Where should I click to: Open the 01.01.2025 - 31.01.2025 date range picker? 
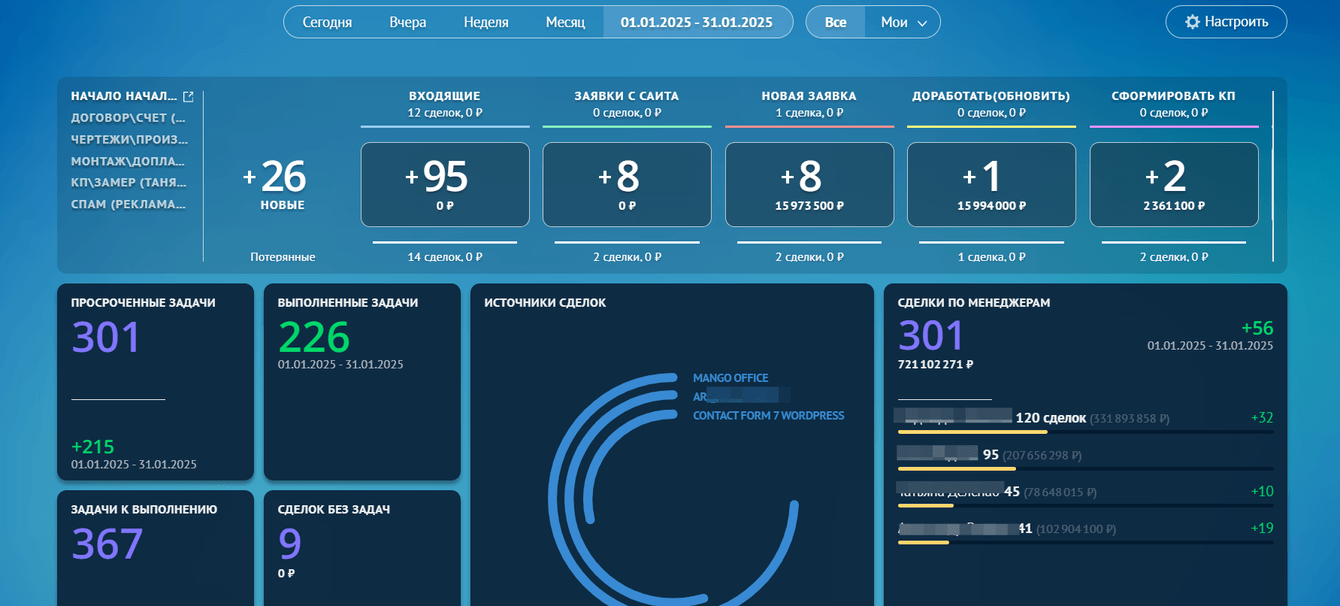tap(696, 22)
